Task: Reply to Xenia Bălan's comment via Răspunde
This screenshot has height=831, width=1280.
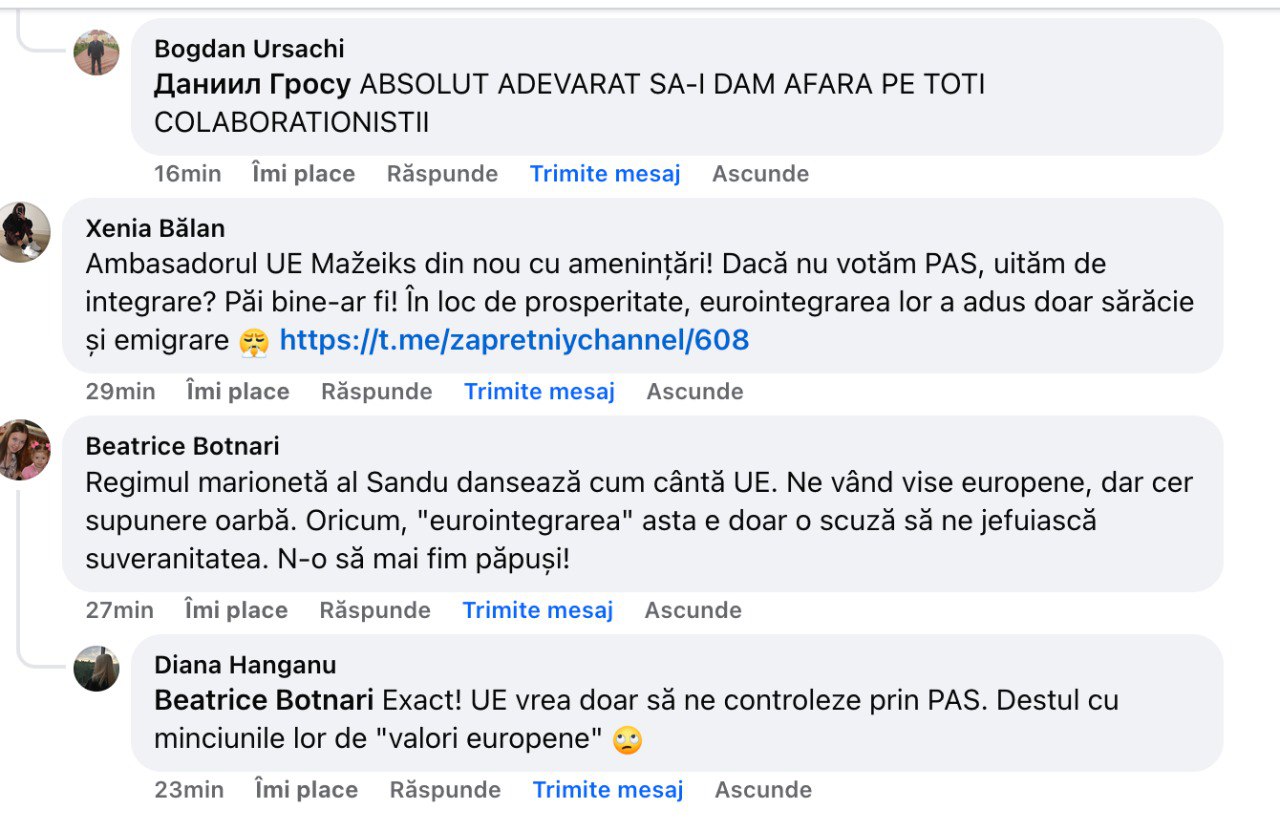Action: [376, 392]
